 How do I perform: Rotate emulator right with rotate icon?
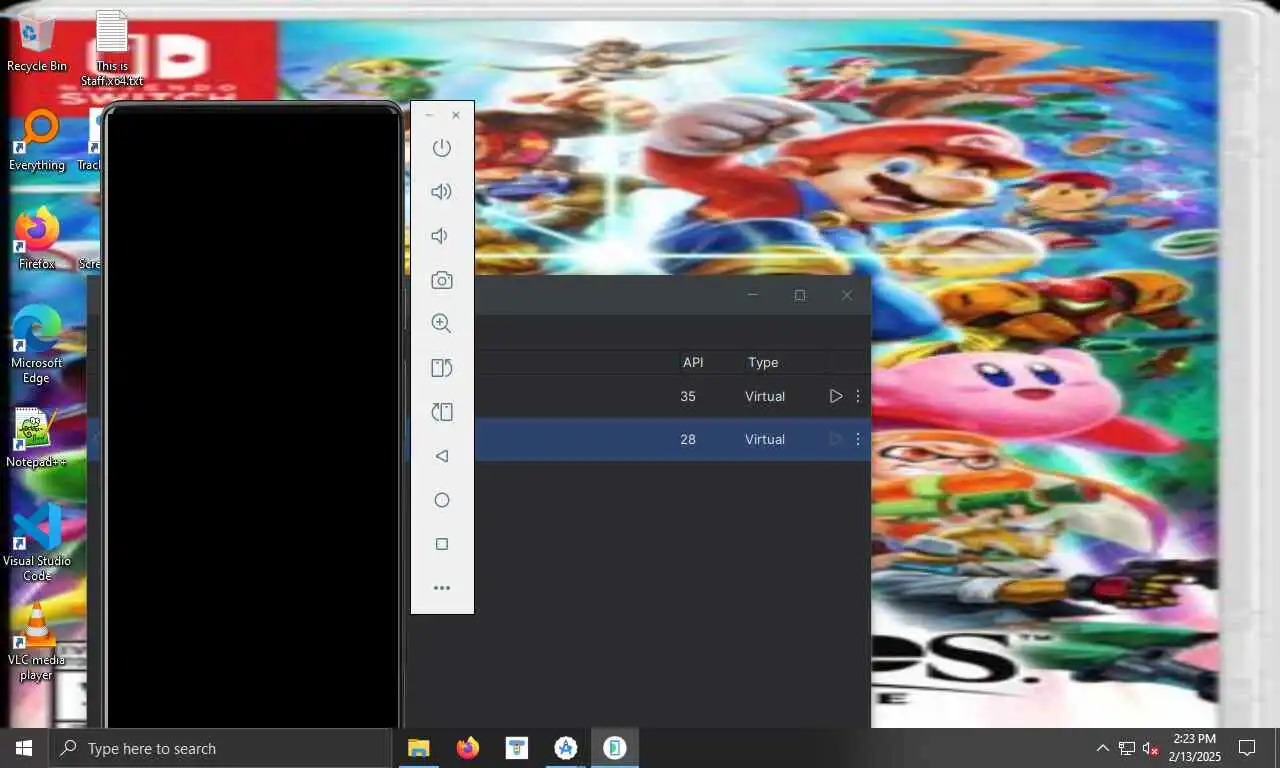(441, 412)
